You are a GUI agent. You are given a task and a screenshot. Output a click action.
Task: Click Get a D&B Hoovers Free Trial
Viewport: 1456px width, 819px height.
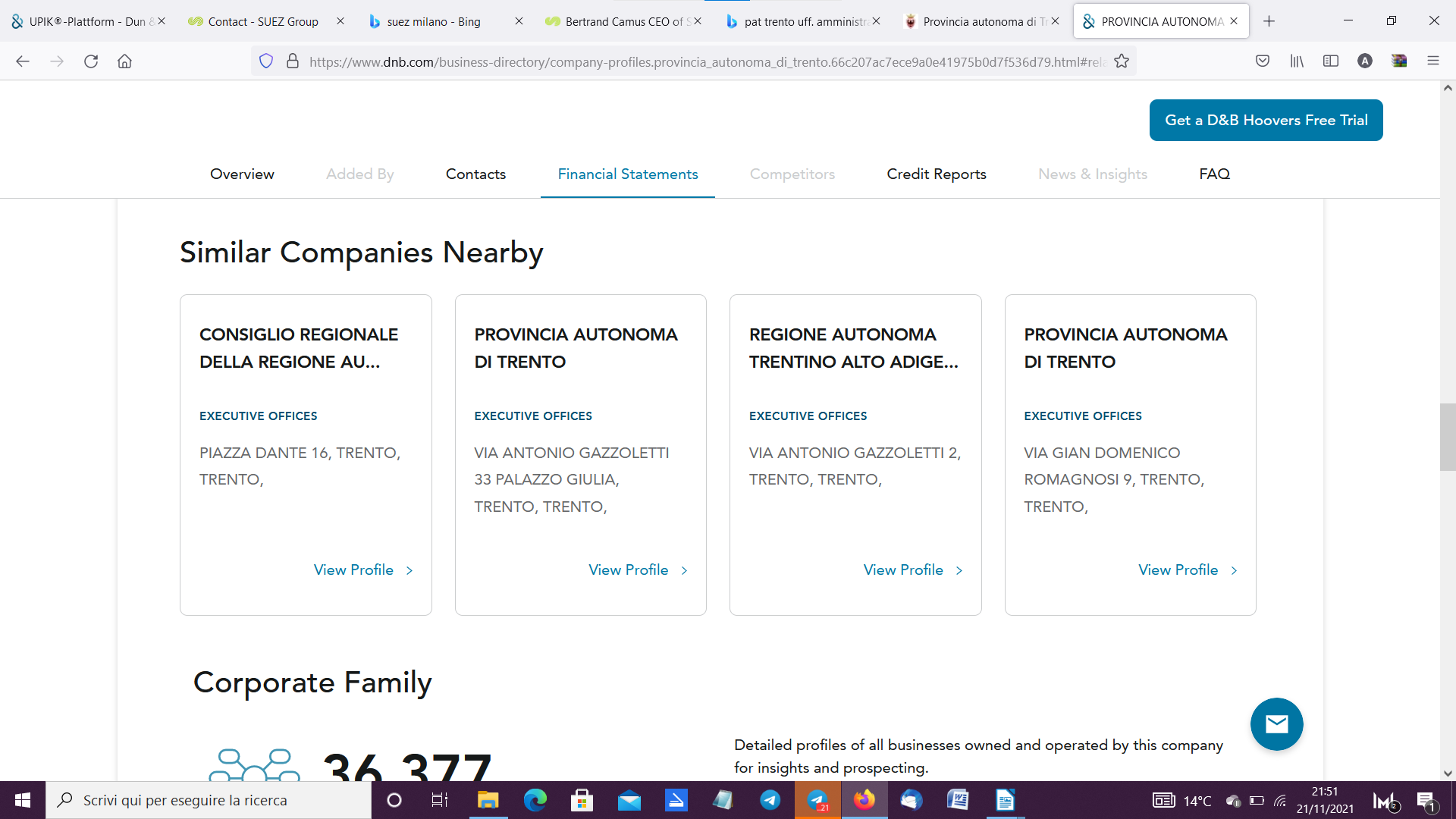tap(1266, 120)
